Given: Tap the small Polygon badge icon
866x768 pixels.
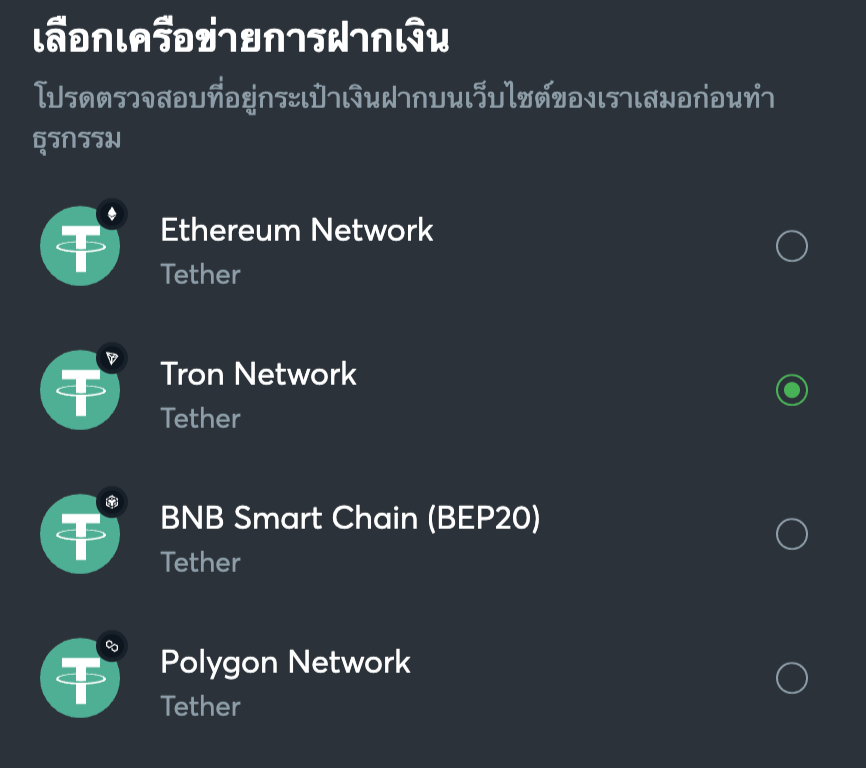Looking at the screenshot, I should click(112, 646).
